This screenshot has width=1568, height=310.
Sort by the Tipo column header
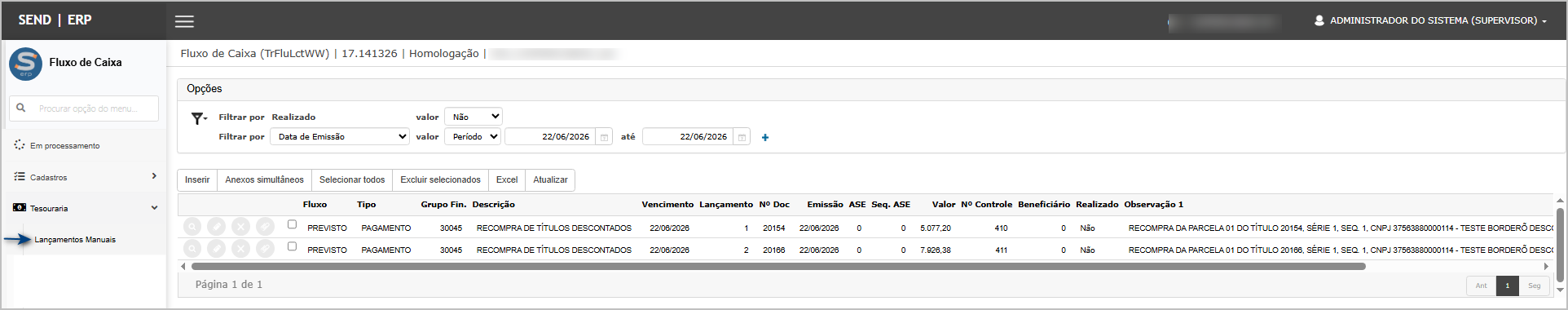tap(366, 204)
